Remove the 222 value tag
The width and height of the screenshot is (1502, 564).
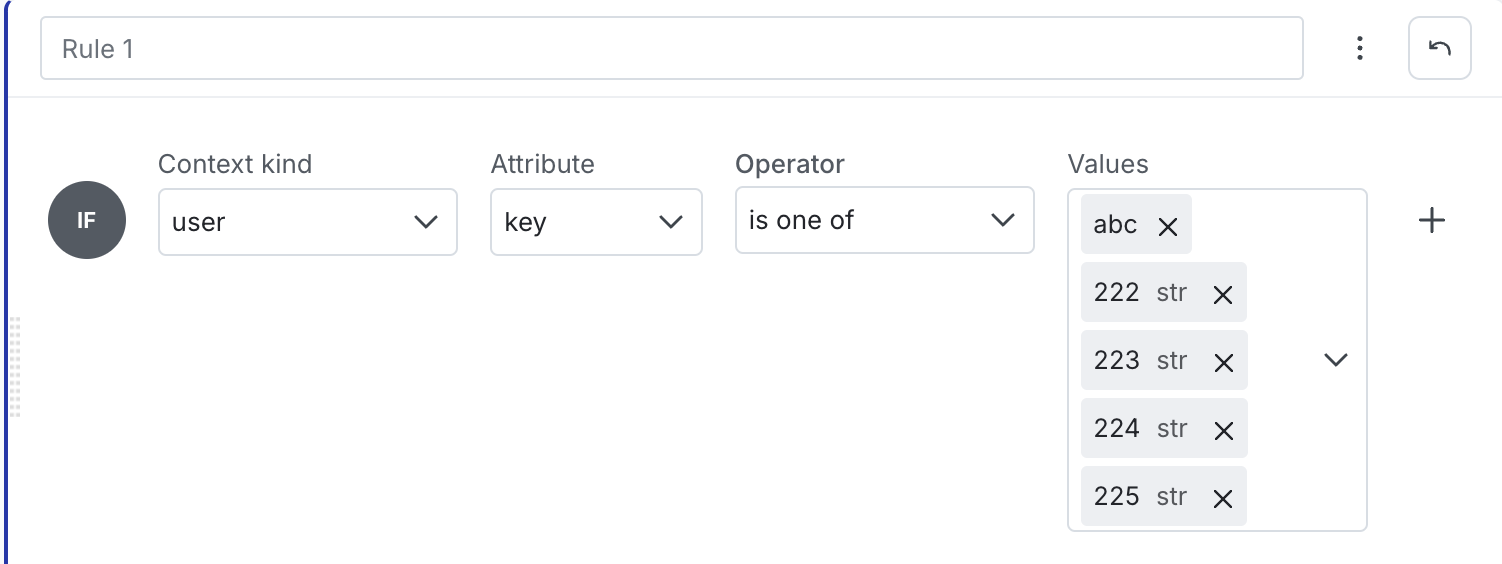[1222, 294]
